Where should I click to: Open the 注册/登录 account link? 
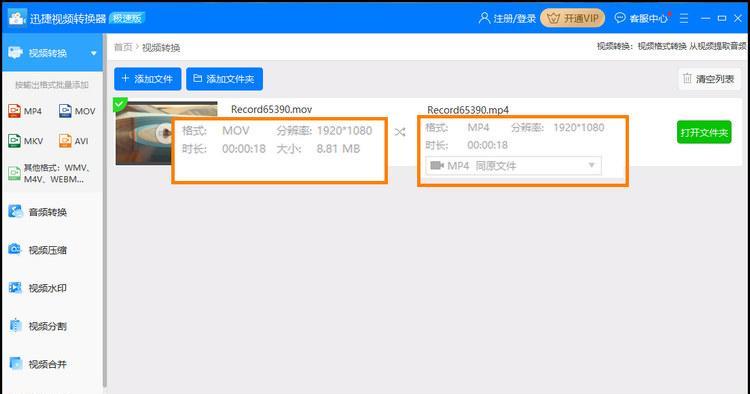point(507,18)
